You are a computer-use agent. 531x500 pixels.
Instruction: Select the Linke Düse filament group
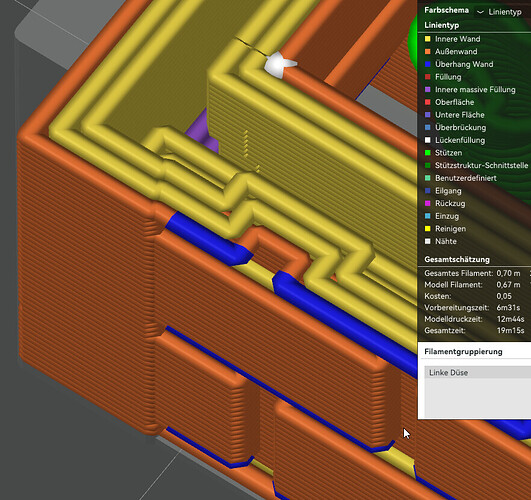coord(477,373)
